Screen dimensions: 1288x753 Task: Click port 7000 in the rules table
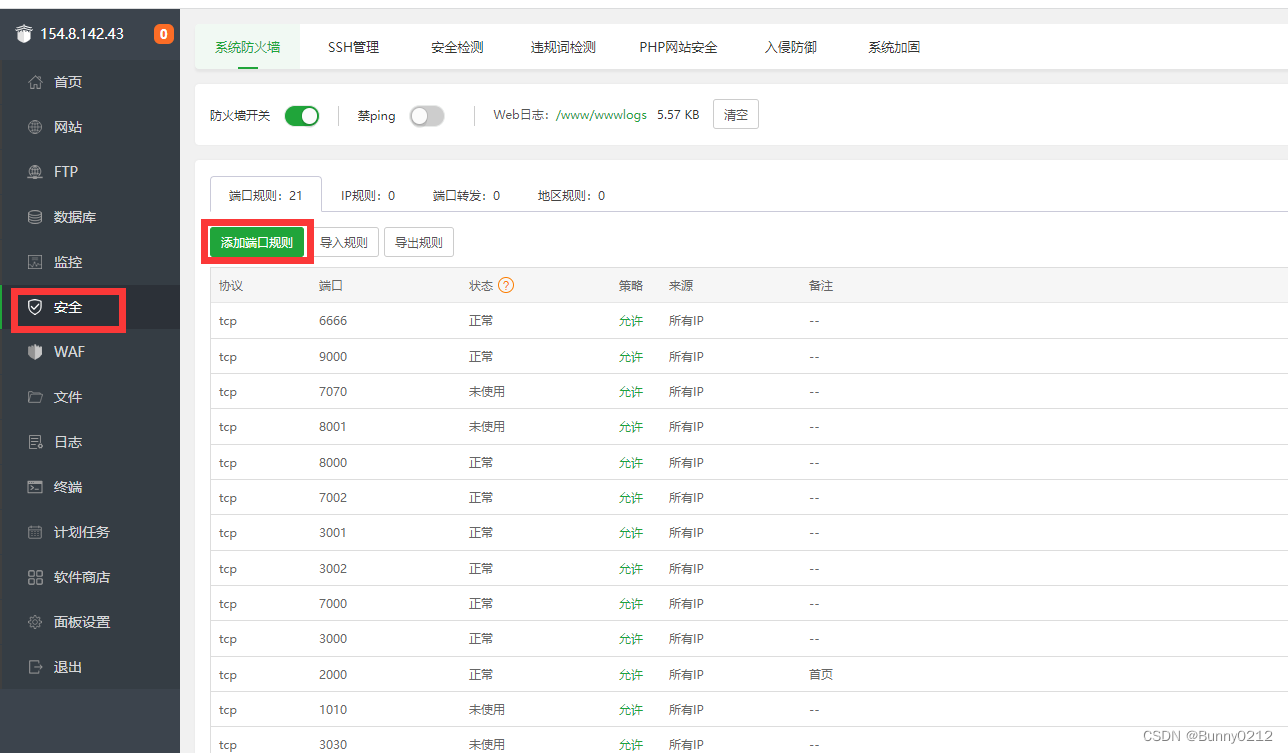333,604
